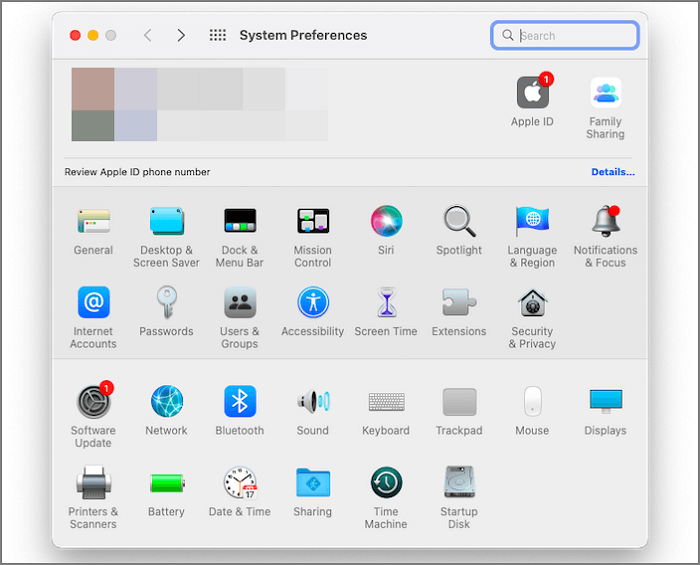The image size is (700, 565).
Task: Open the Displays preferences
Action: [605, 402]
